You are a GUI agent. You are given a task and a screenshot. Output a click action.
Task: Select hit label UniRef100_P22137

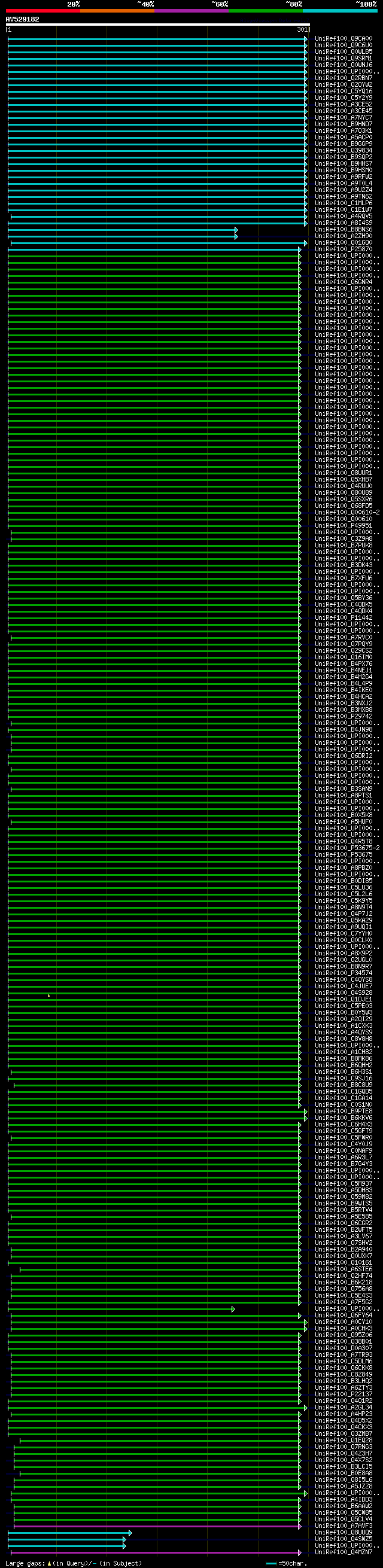344,1395
